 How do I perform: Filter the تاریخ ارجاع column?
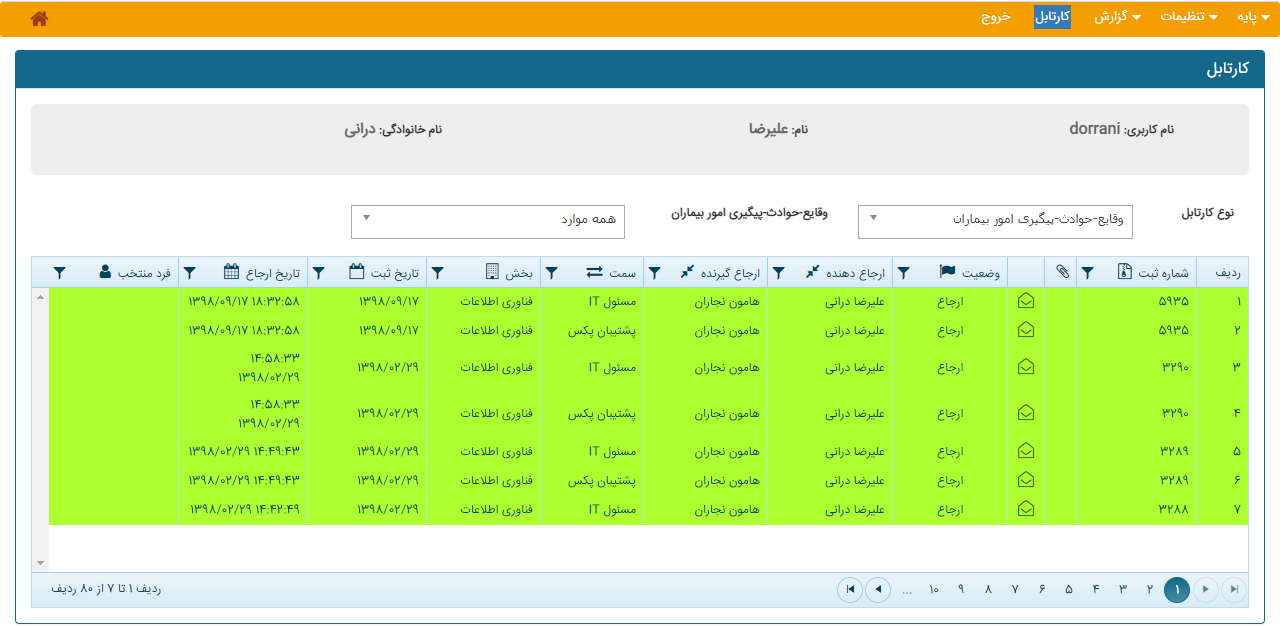[189, 272]
